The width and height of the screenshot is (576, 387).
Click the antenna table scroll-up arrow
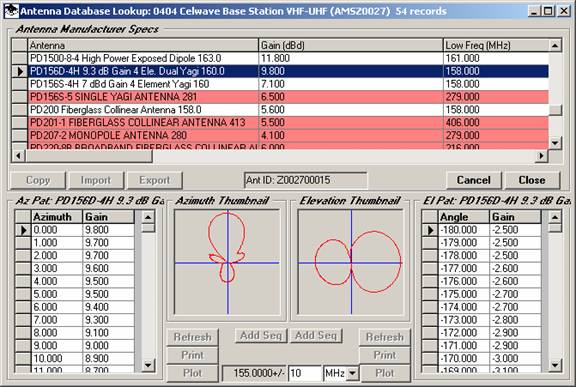pyautogui.click(x=555, y=46)
